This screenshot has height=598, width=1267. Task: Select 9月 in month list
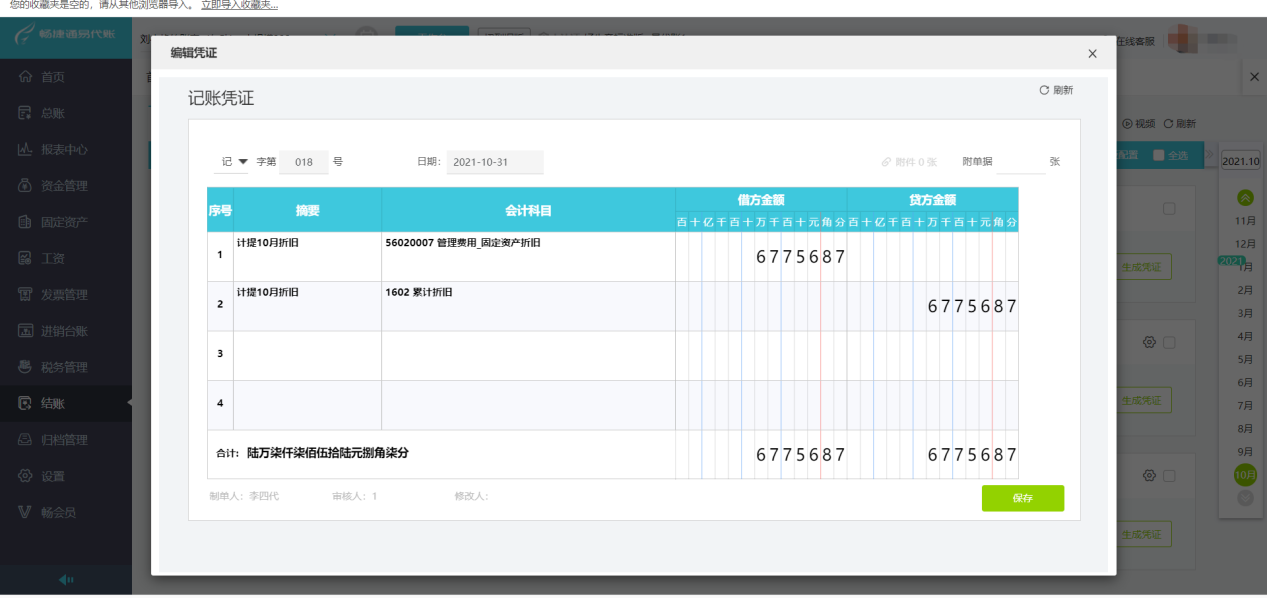click(x=1245, y=451)
